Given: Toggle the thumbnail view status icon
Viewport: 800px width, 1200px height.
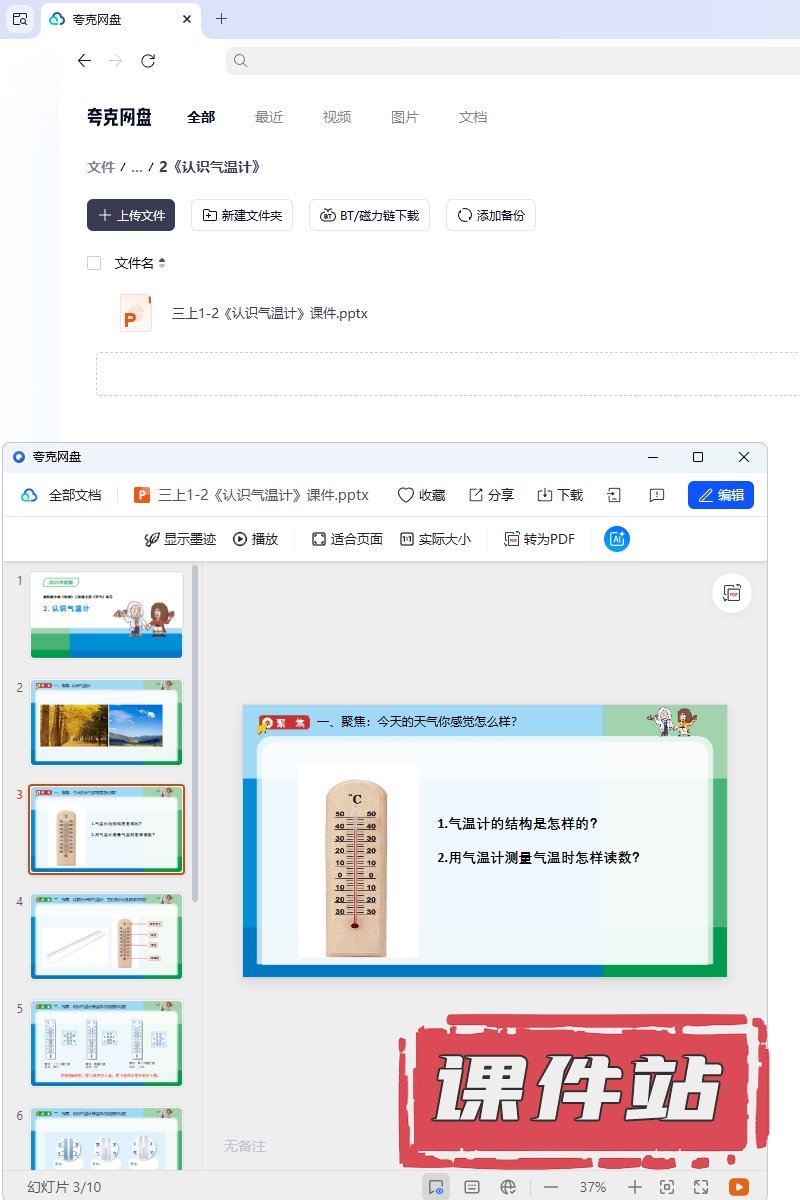Looking at the screenshot, I should 436,1187.
